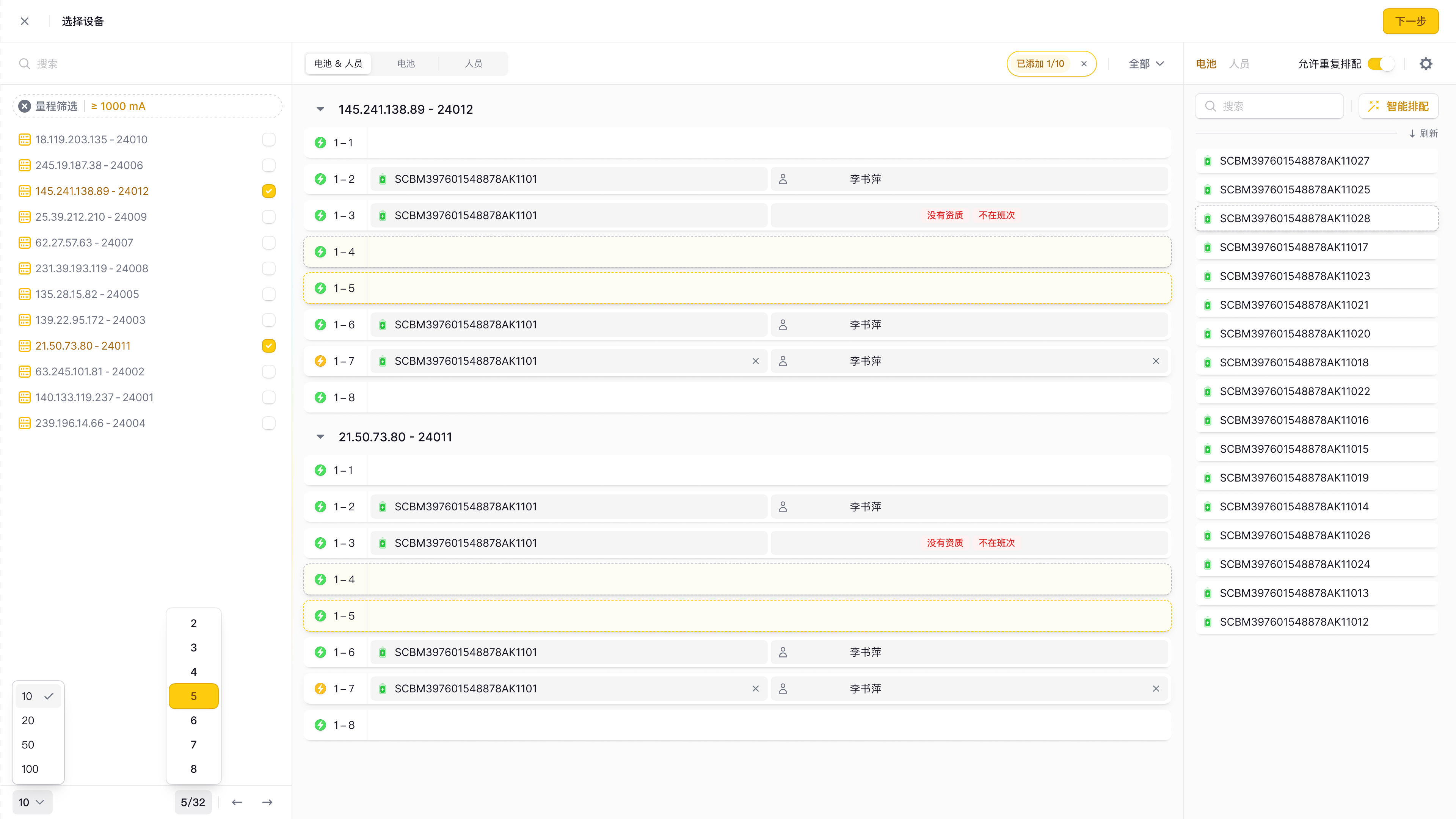Open the page size dropdown showing 10

click(x=31, y=802)
